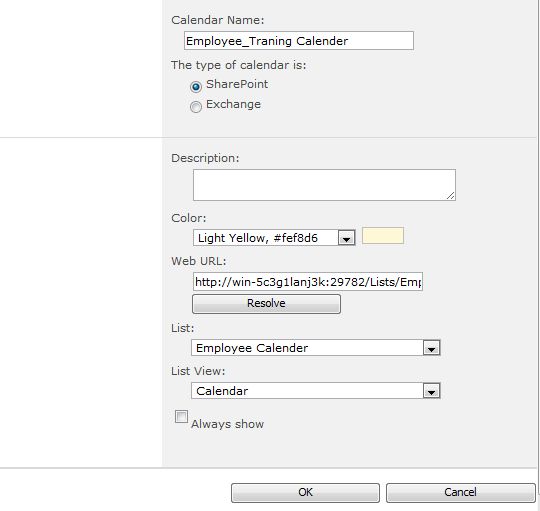Open the List View dropdown showing Calendar
The image size is (540, 511).
315,391
